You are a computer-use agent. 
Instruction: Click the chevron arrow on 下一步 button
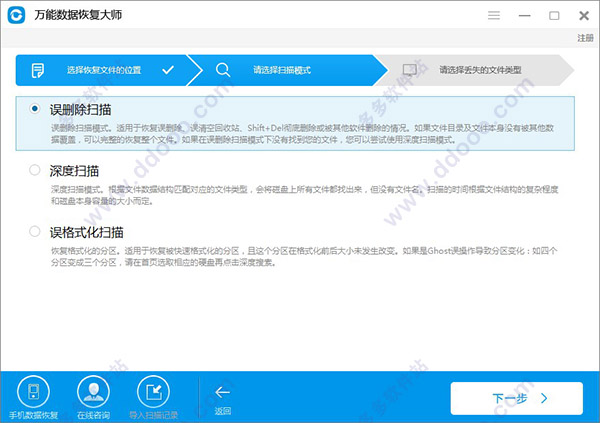click(544, 399)
